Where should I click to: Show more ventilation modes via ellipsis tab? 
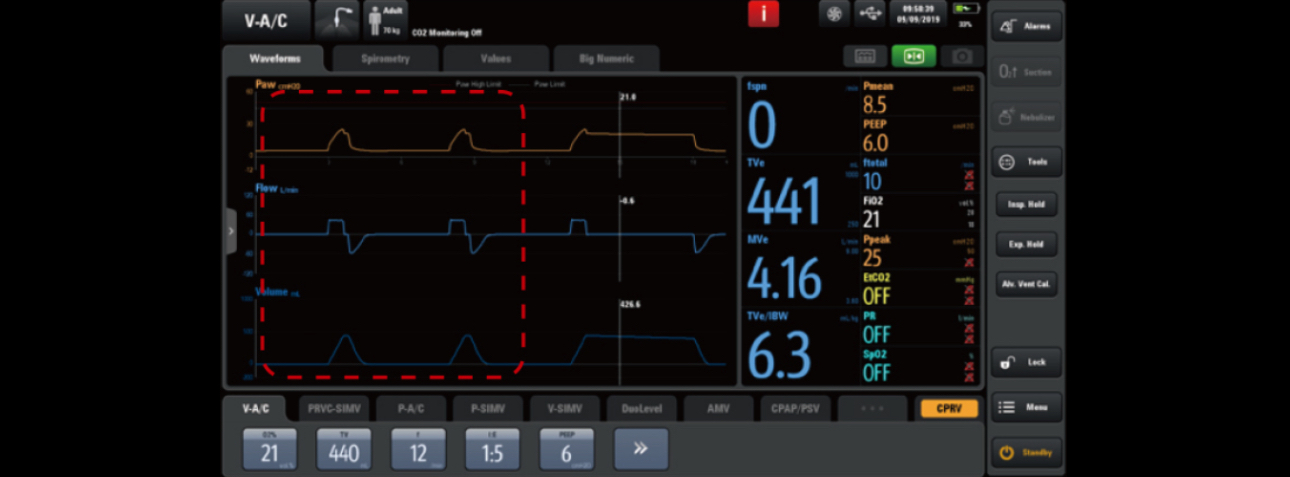point(872,408)
